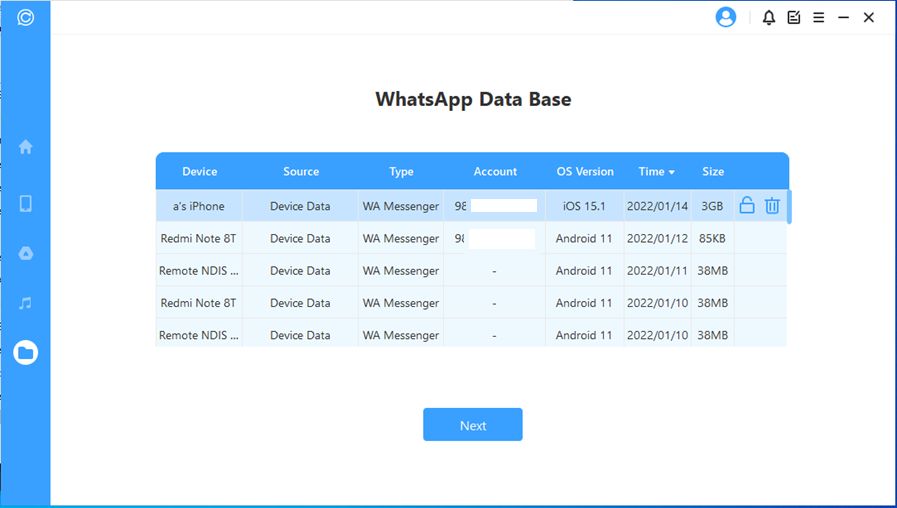897x508 pixels.
Task: Click the lock icon on iPhone row
Action: [747, 206]
